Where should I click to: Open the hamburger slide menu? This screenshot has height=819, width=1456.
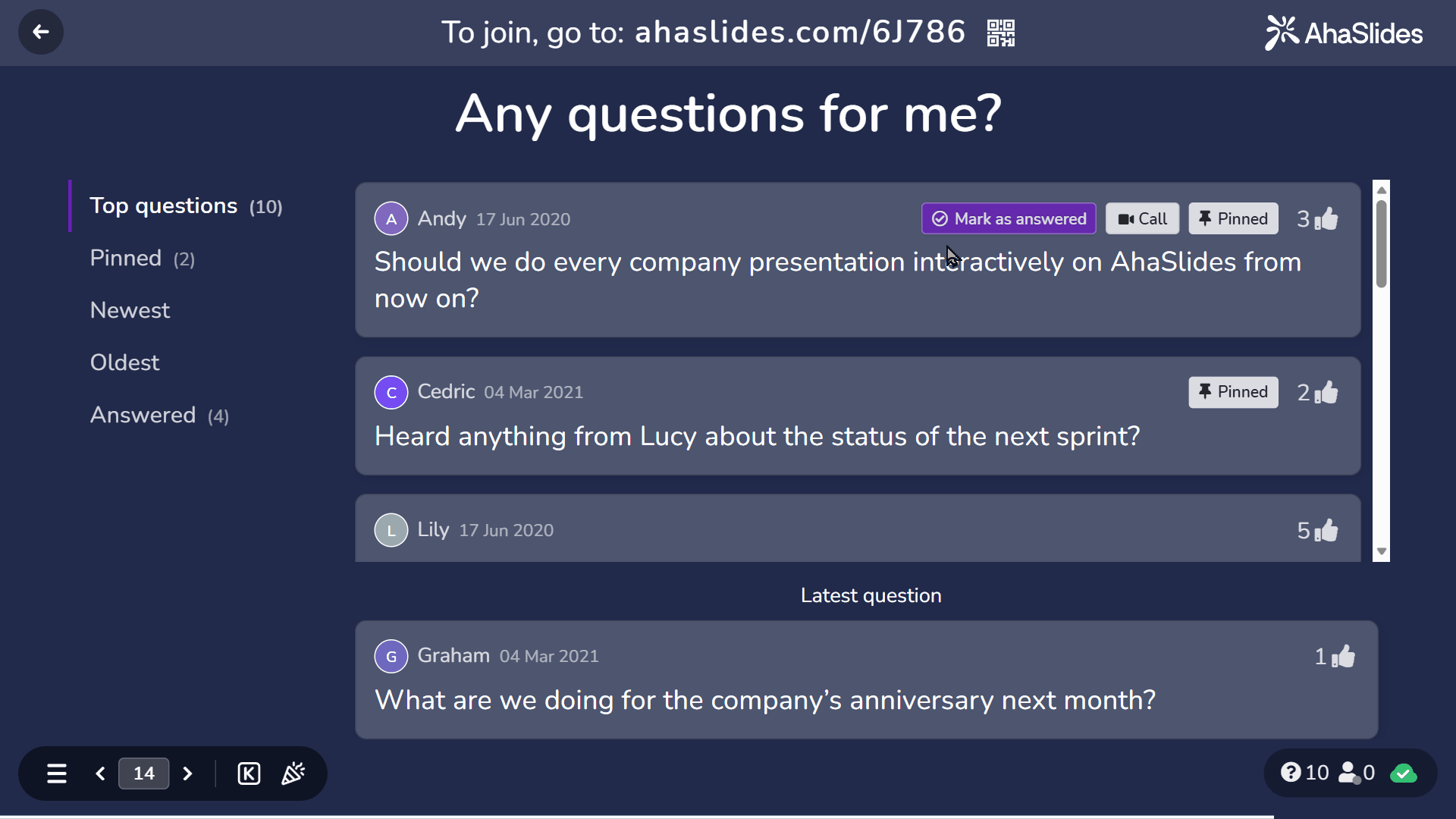pyautogui.click(x=57, y=773)
